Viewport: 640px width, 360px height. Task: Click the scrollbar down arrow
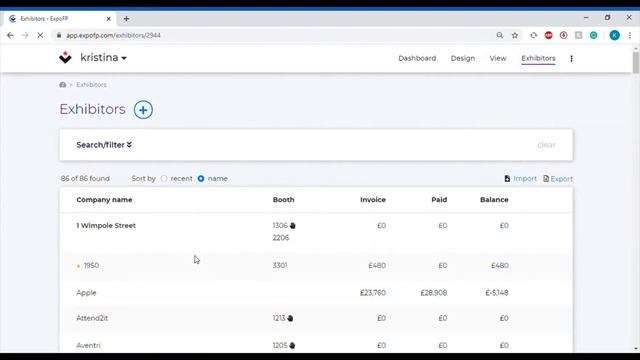(636, 349)
